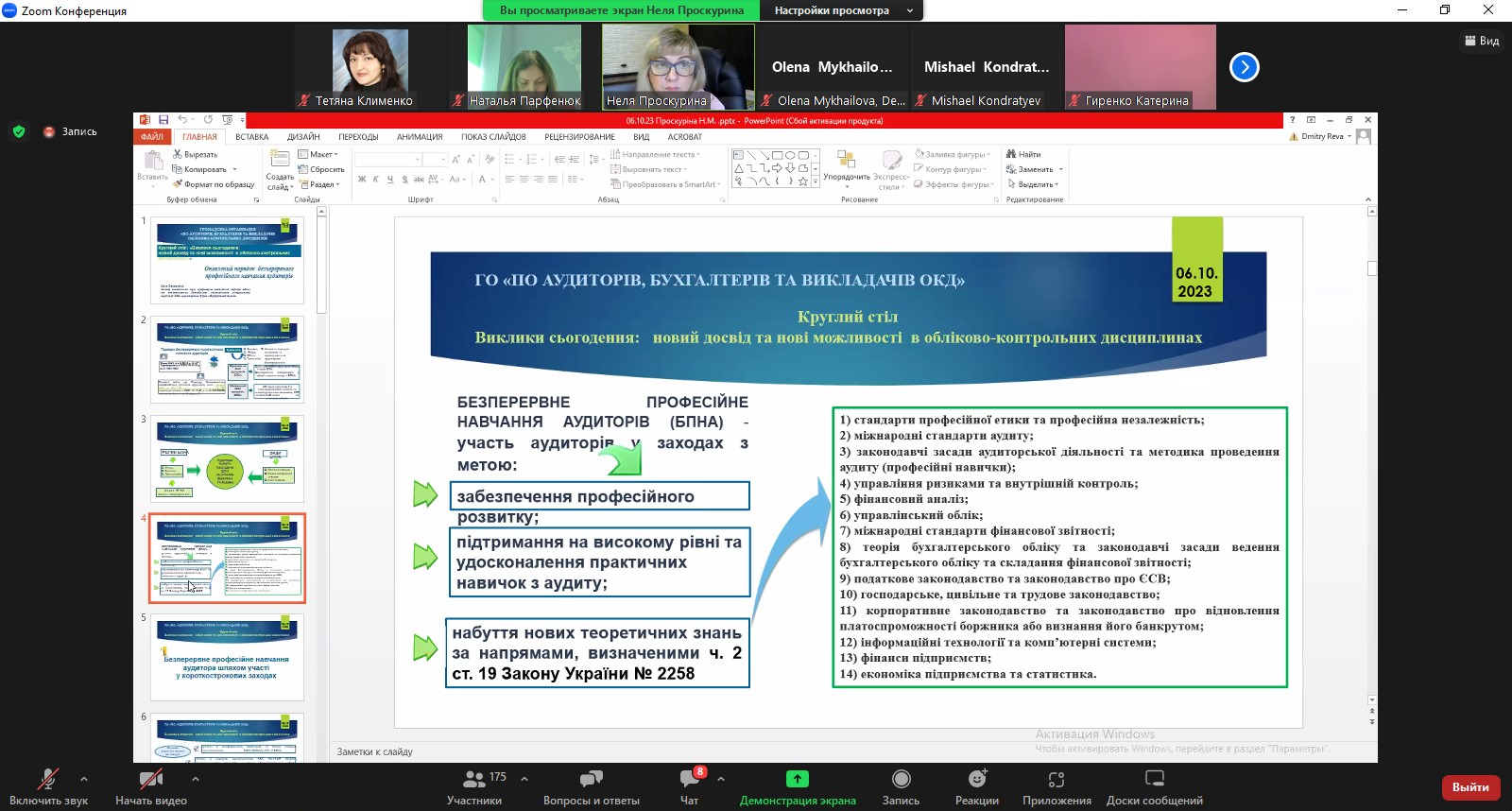Select Неля Проскурина video tile

679,67
